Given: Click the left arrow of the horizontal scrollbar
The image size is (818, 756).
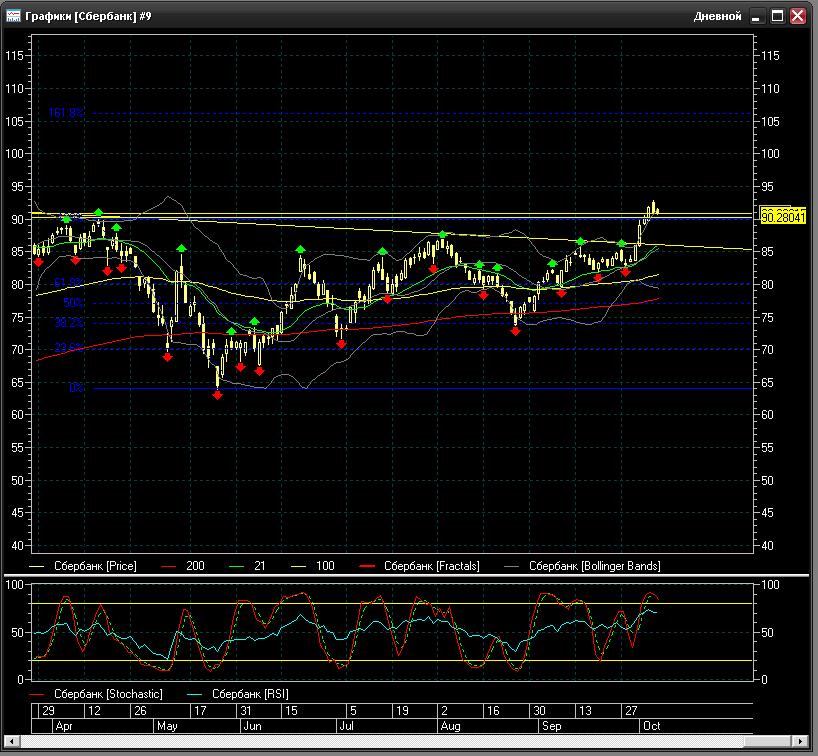Looking at the screenshot, I should click(x=11, y=740).
